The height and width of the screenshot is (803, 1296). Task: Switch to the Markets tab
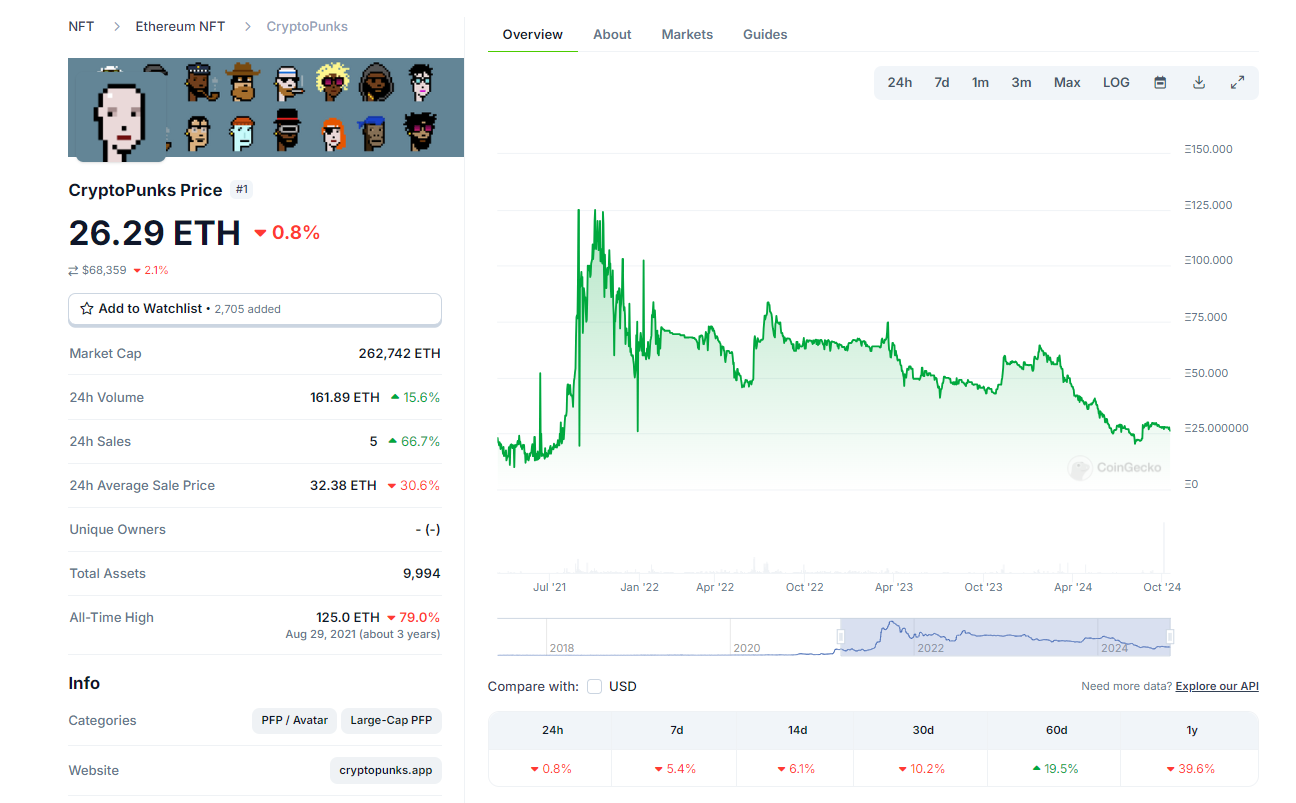[x=687, y=34]
